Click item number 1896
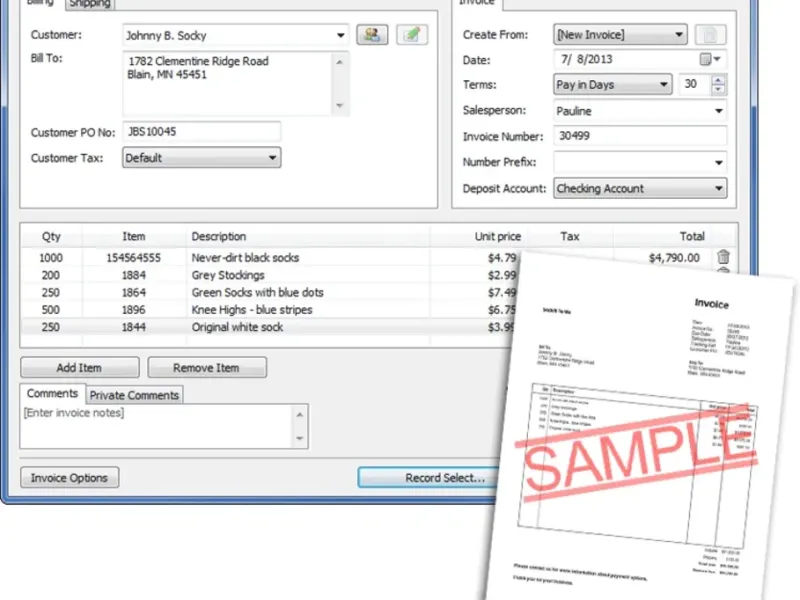 coord(134,310)
